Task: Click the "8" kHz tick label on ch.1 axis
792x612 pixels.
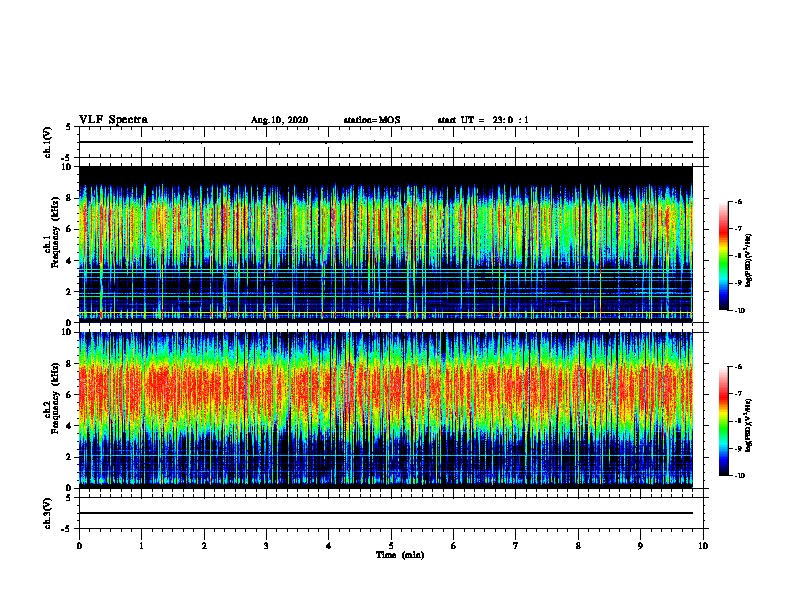Action: tap(69, 198)
